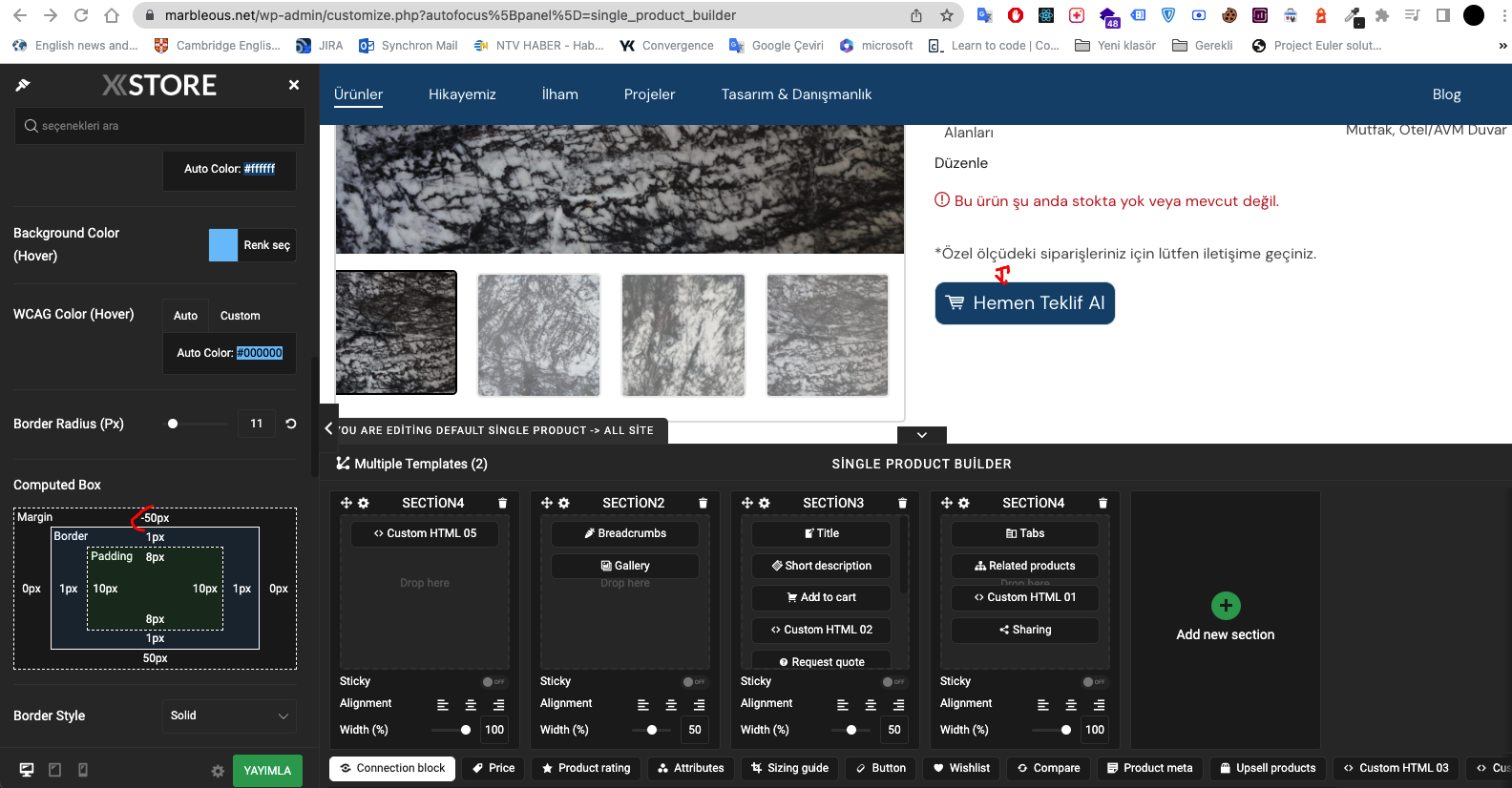Go to browser home page
The image size is (1512, 788).
112,15
